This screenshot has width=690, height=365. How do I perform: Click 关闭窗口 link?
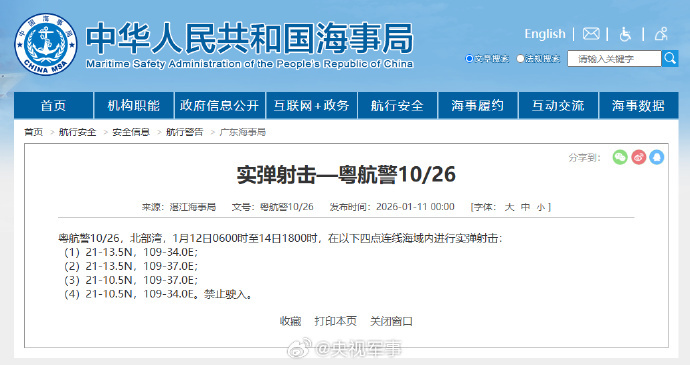coord(391,321)
